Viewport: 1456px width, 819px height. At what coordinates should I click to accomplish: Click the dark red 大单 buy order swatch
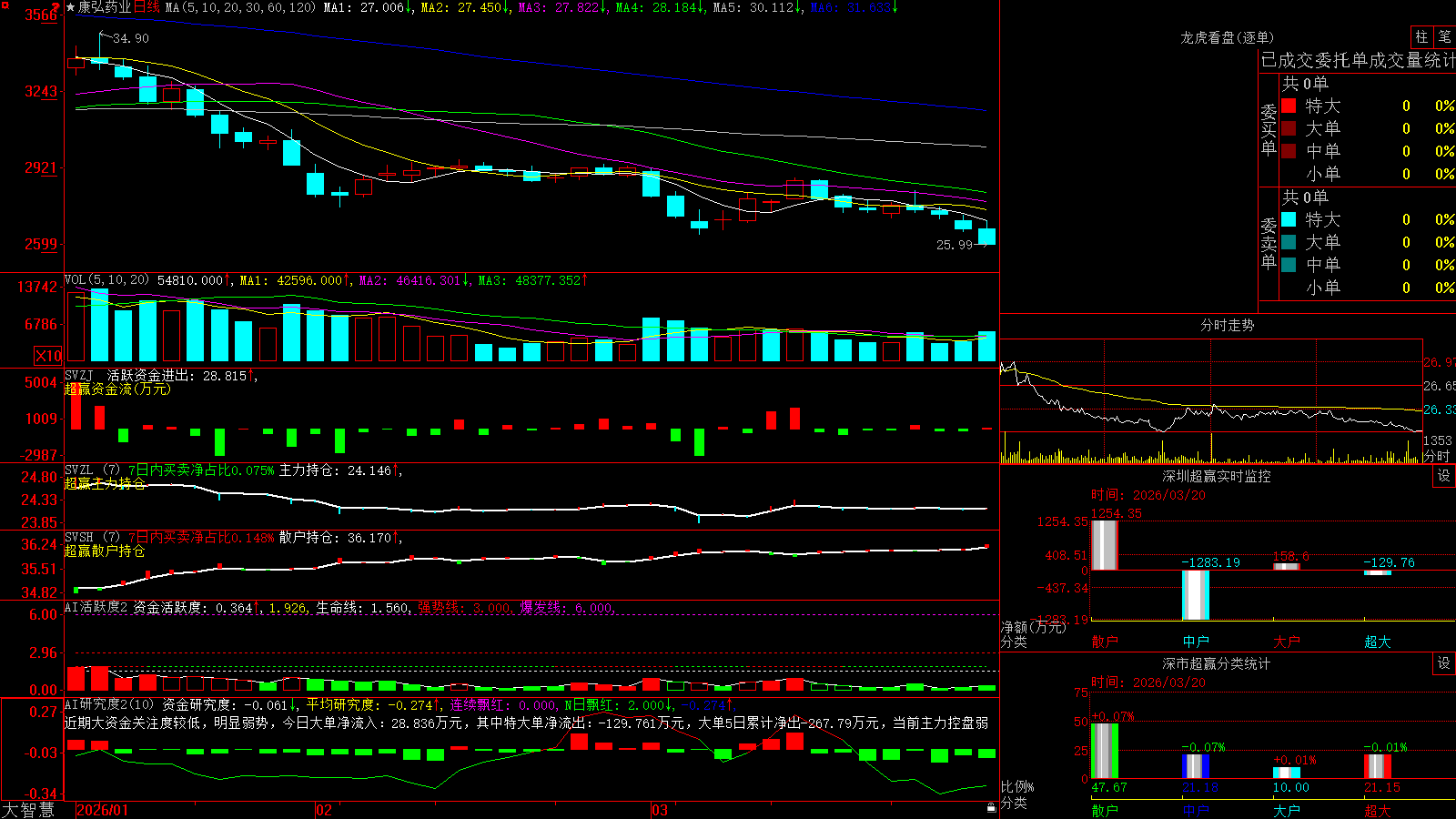click(1289, 128)
